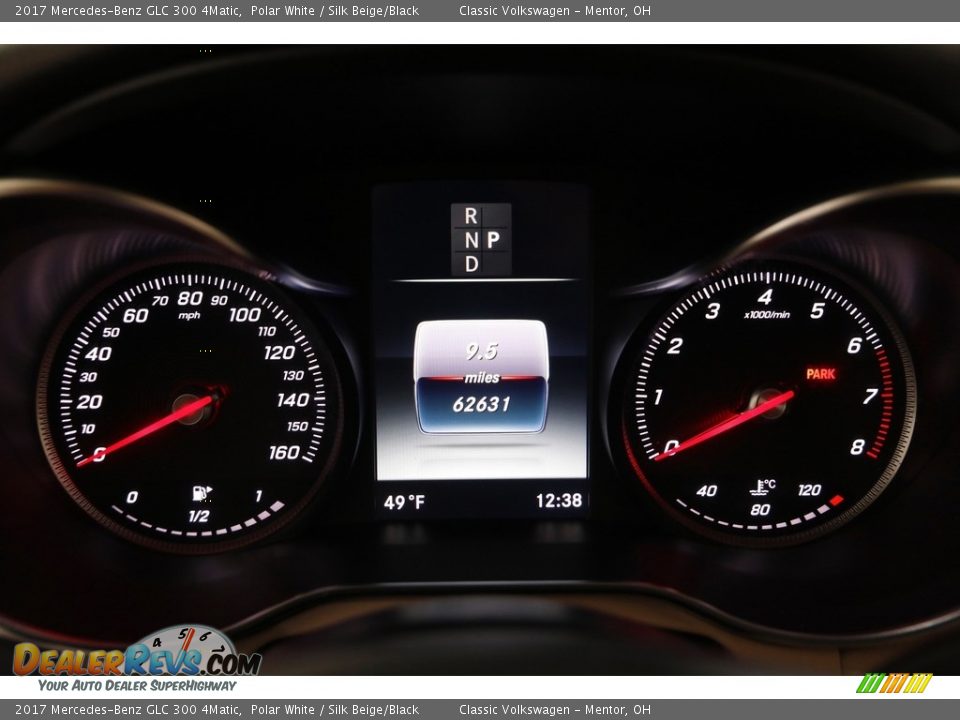Select the 'P' gear letter
This screenshot has height=720, width=960.
click(493, 240)
